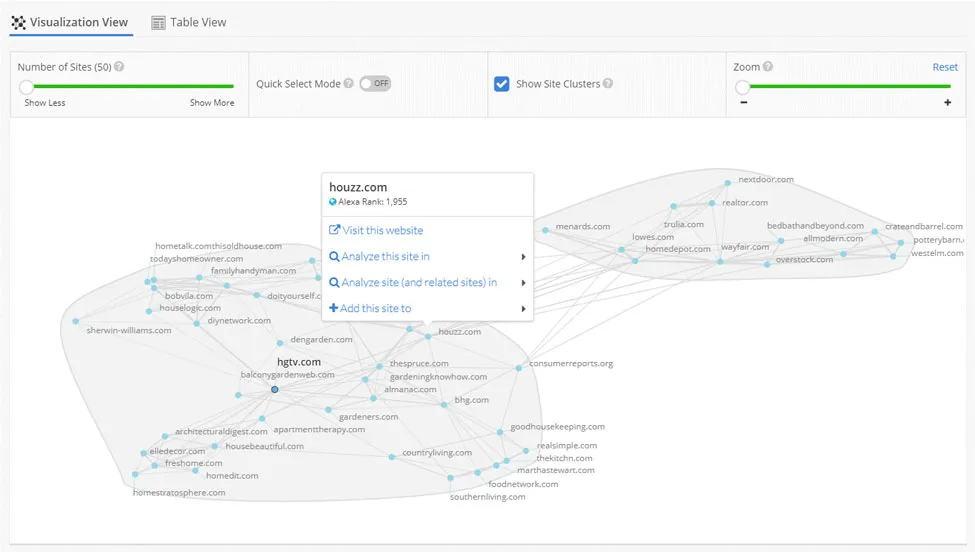Click the zoom out minus icon

pos(743,103)
